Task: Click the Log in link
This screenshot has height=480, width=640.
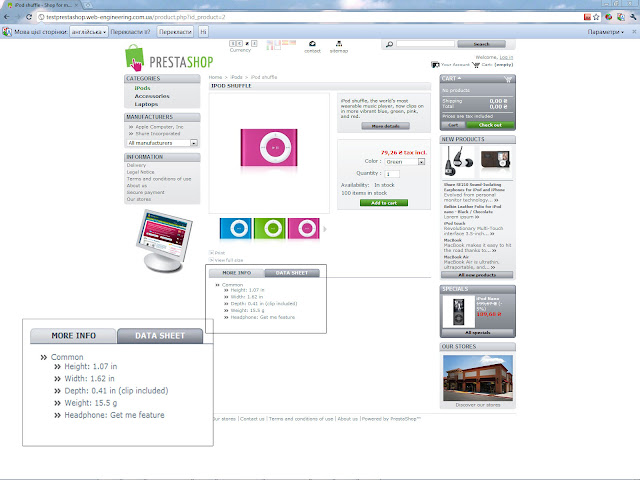Action: click(506, 57)
